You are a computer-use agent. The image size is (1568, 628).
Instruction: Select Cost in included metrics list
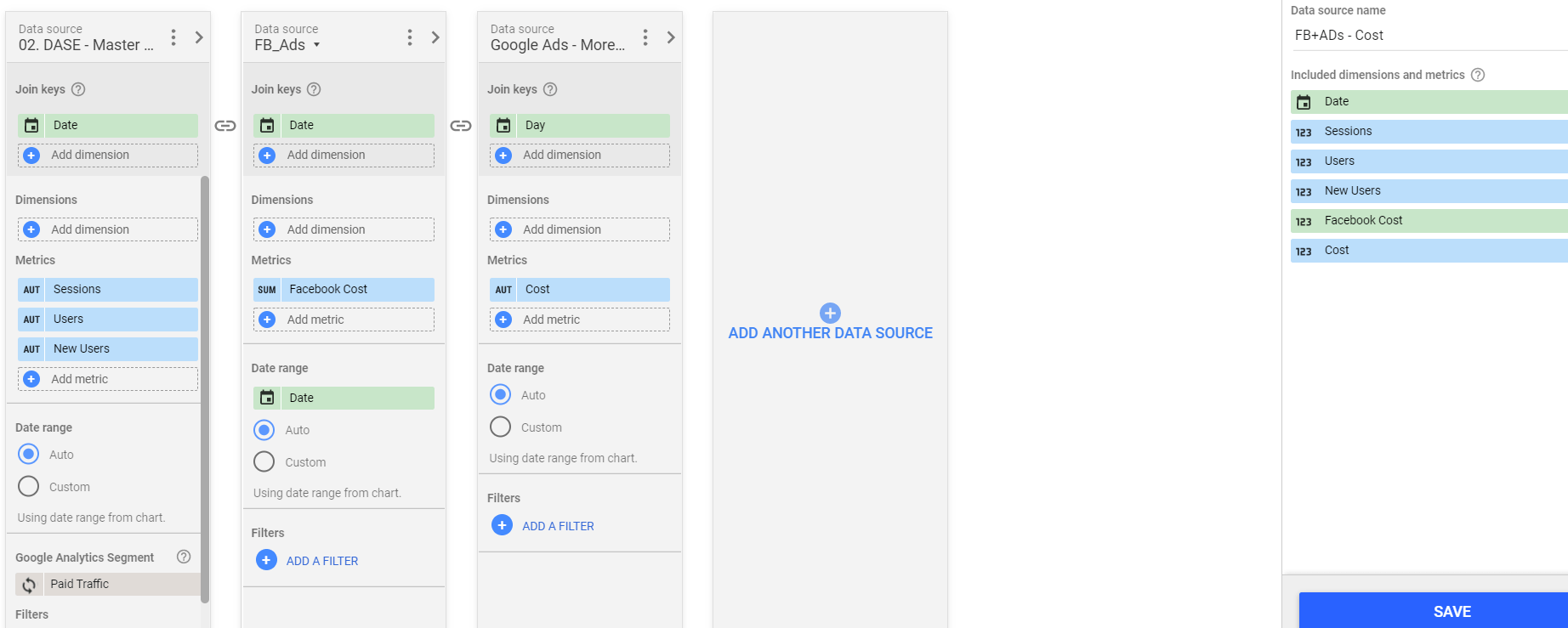coord(1429,251)
